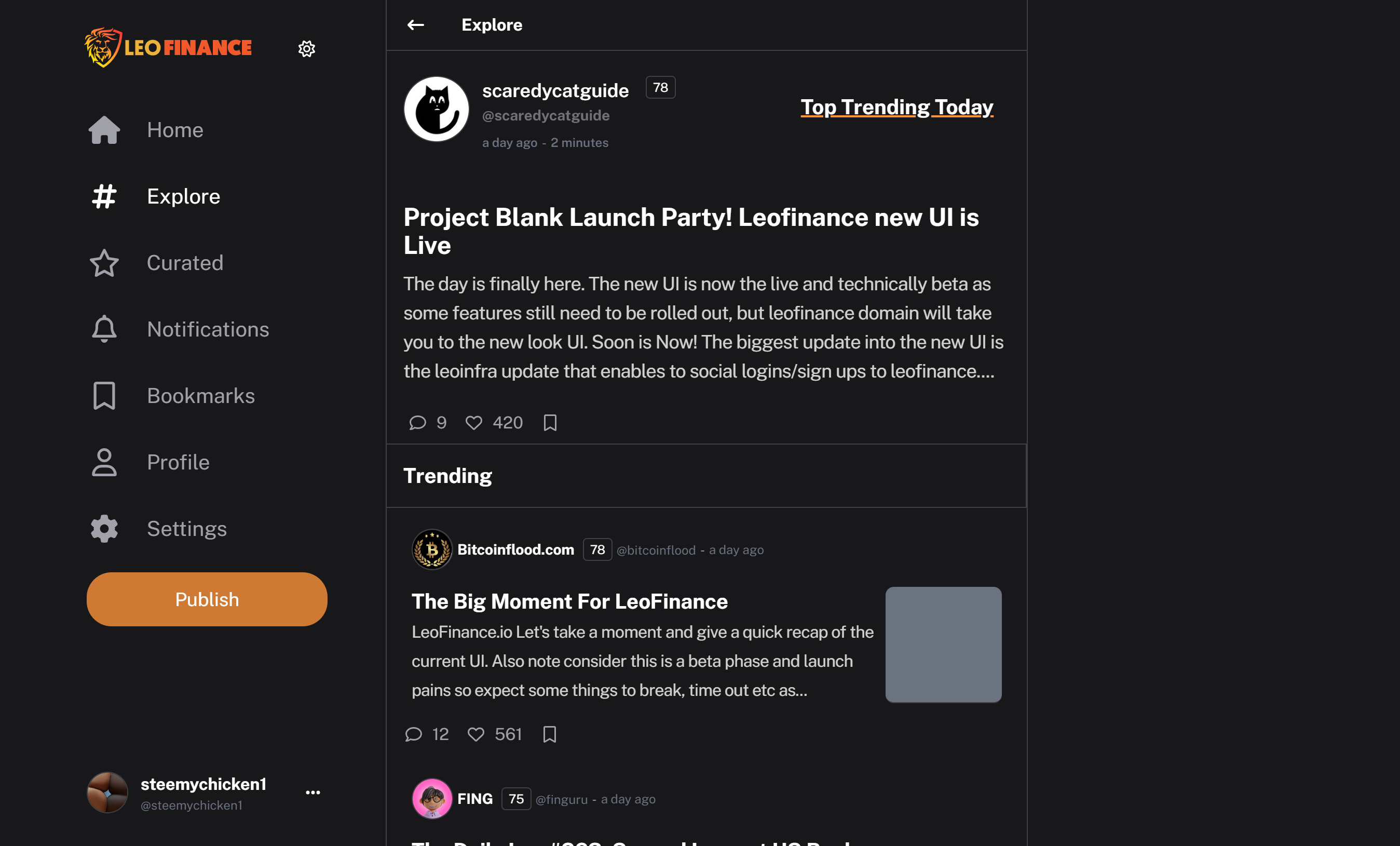Open the scaredycatguide cat avatar
The image size is (1400, 846).
[x=437, y=109]
